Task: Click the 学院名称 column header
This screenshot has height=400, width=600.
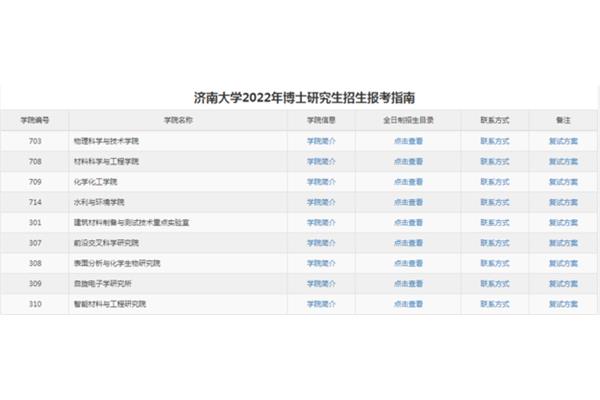Action: coord(178,120)
